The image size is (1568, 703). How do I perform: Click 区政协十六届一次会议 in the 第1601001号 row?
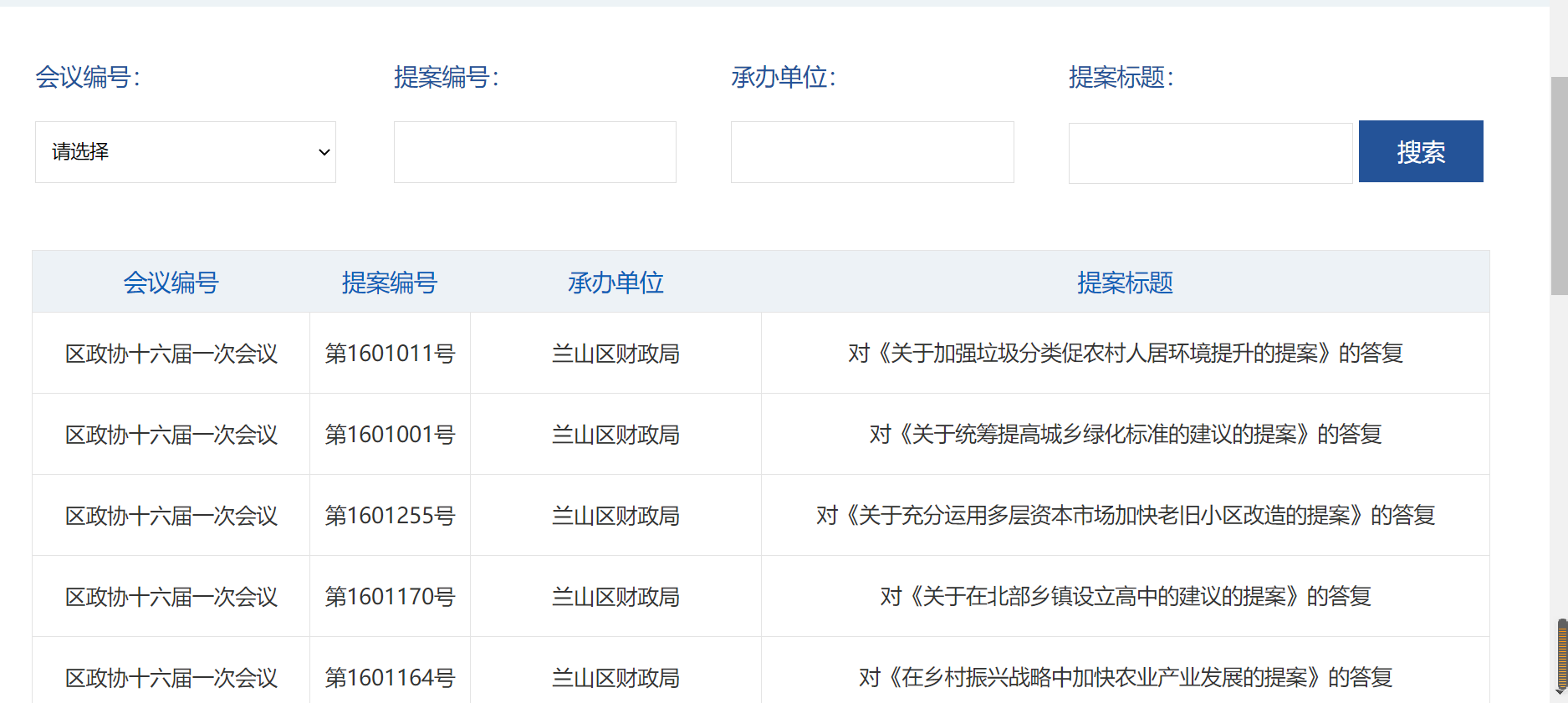pyautogui.click(x=171, y=435)
